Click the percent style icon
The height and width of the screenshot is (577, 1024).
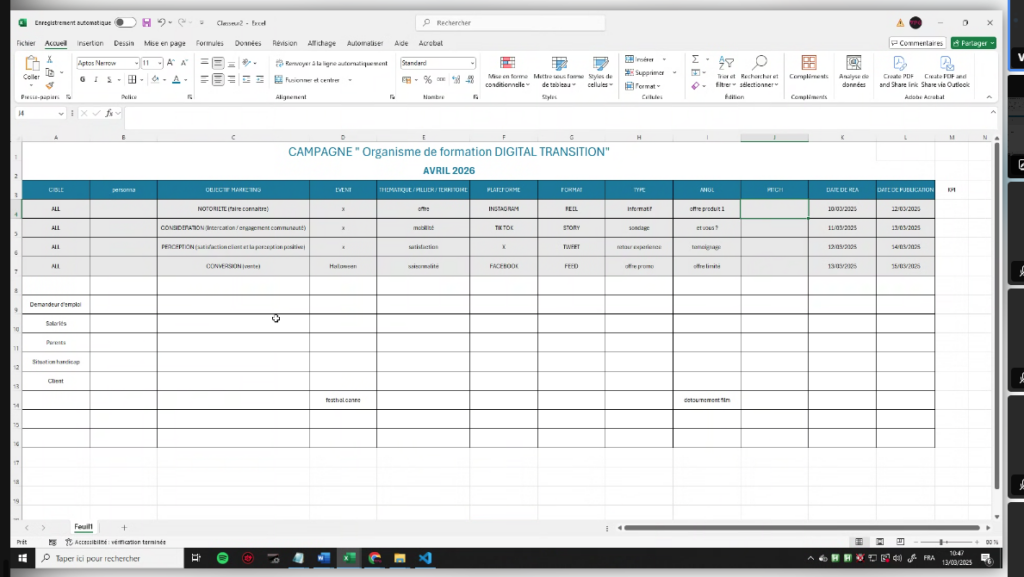pos(427,80)
